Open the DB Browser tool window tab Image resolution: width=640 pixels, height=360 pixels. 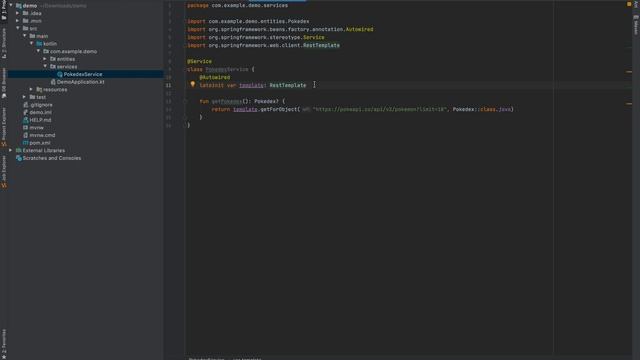pos(4,83)
